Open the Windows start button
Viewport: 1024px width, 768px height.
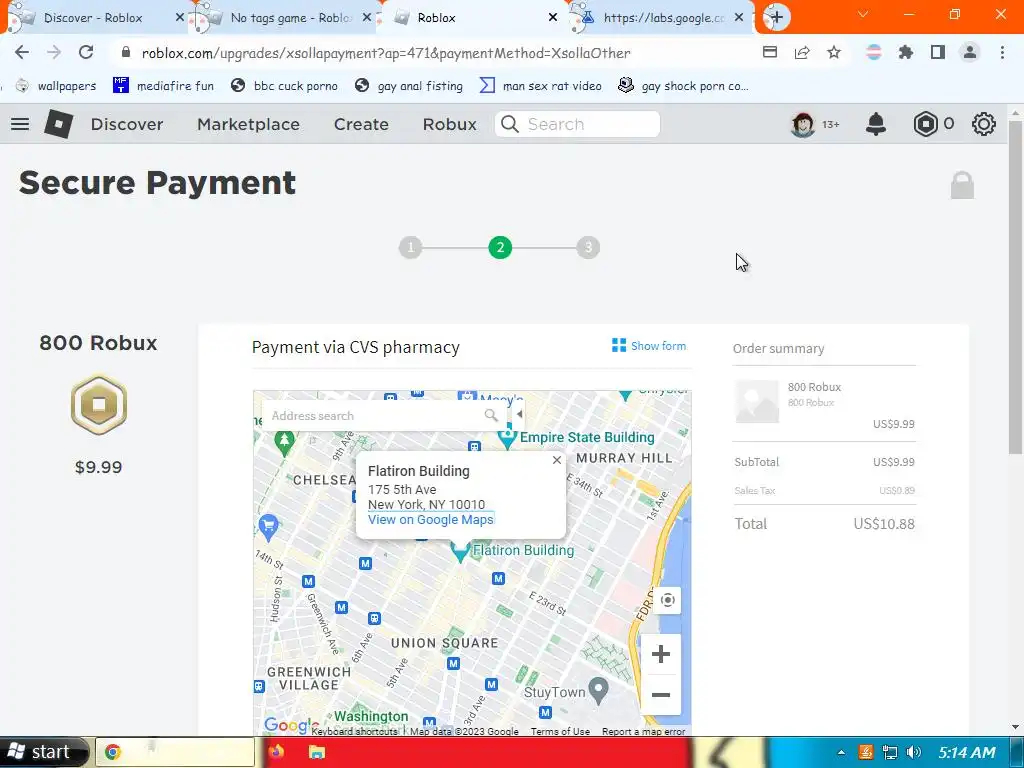[x=43, y=752]
